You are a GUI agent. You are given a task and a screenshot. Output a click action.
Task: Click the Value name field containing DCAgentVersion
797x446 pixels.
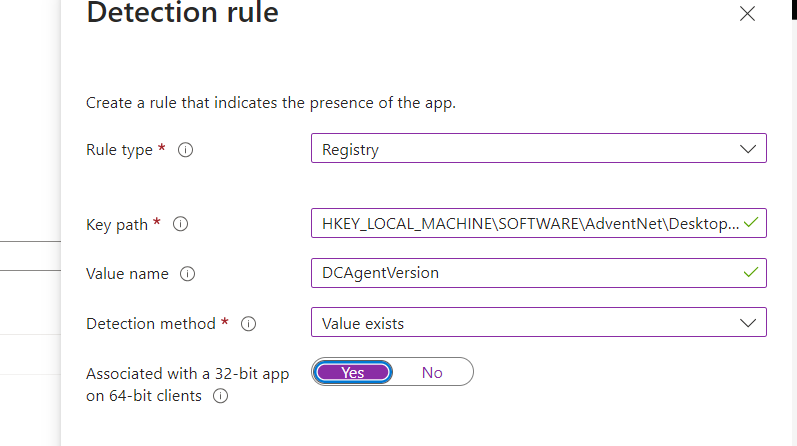[x=528, y=272]
